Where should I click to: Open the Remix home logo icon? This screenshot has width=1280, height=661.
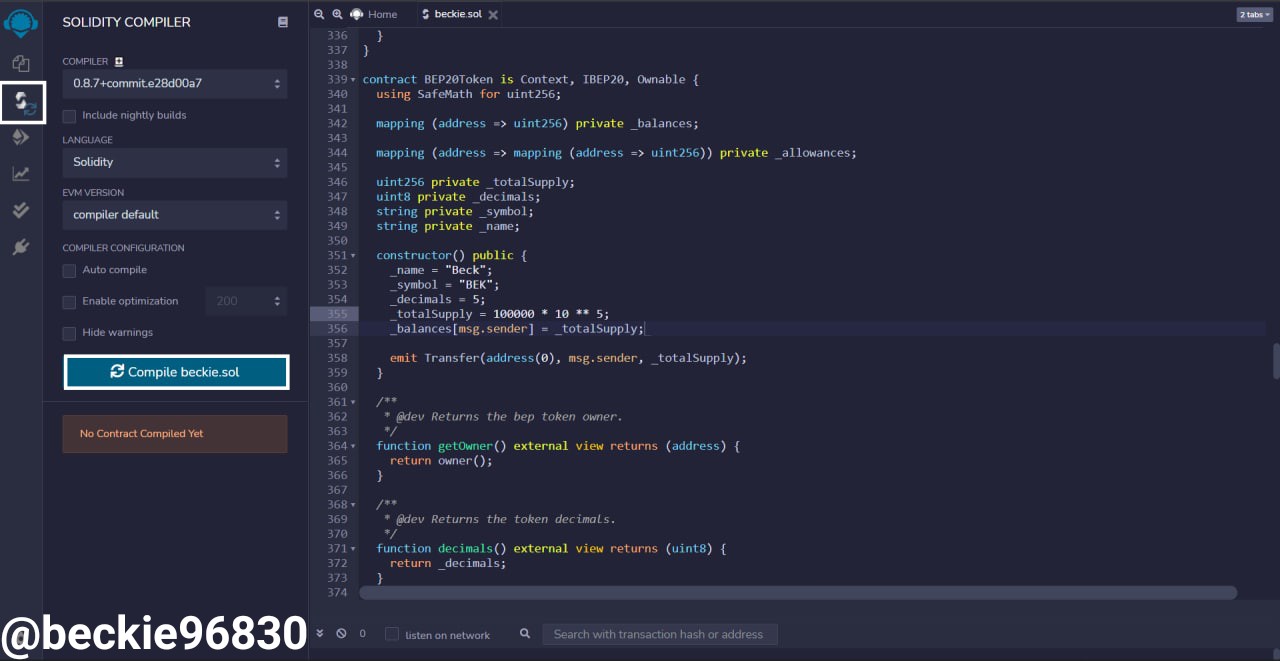[21, 22]
